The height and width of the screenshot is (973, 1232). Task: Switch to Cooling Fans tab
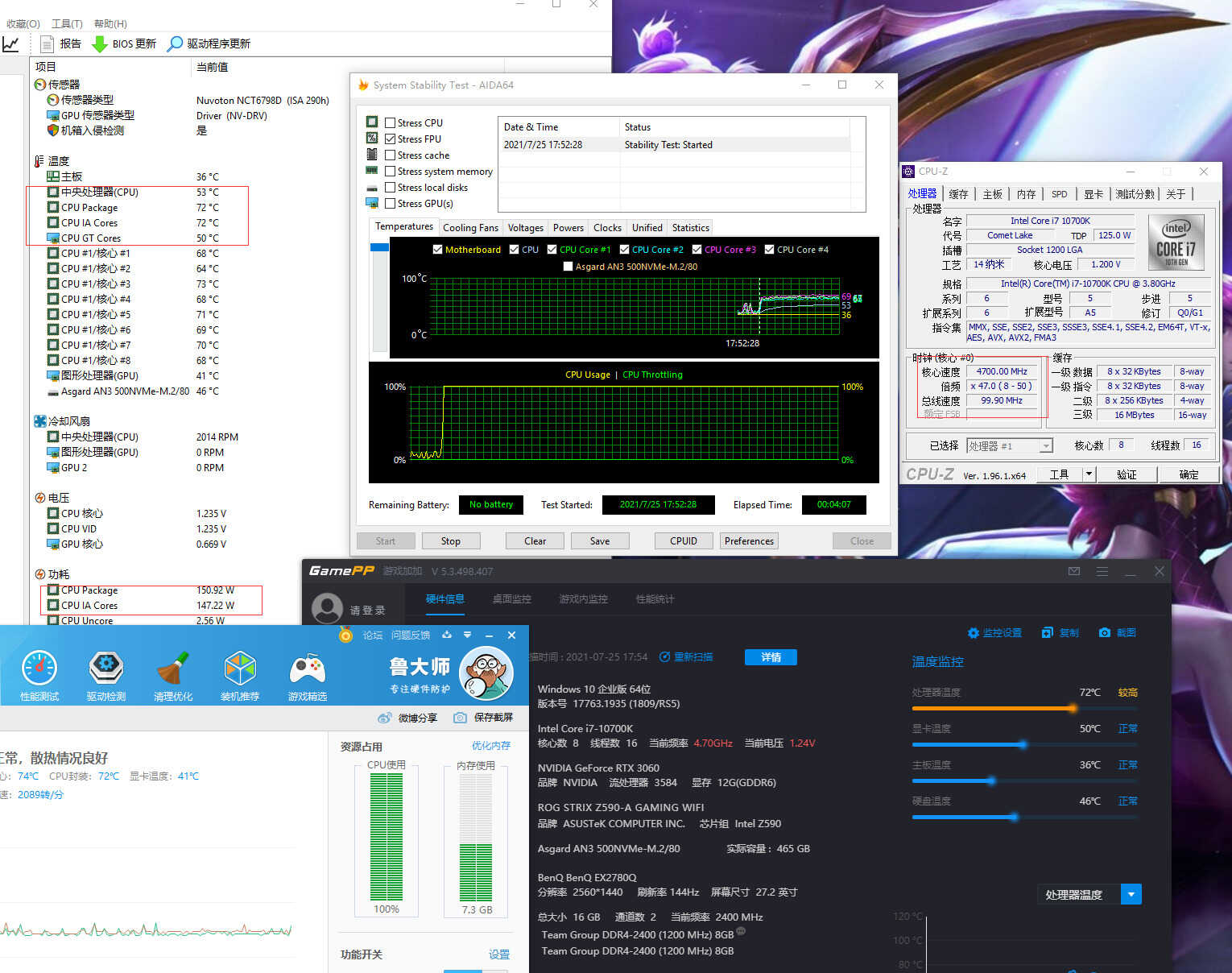pyautogui.click(x=470, y=228)
